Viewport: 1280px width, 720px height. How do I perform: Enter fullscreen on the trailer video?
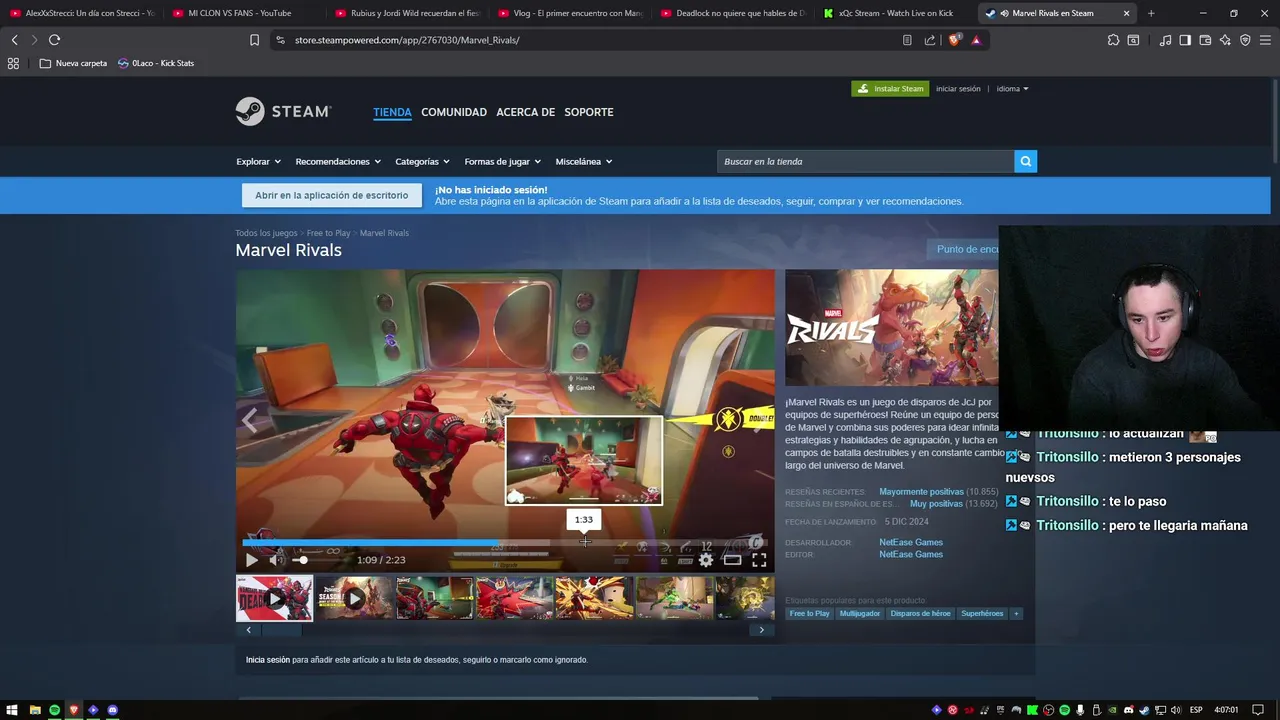click(759, 560)
